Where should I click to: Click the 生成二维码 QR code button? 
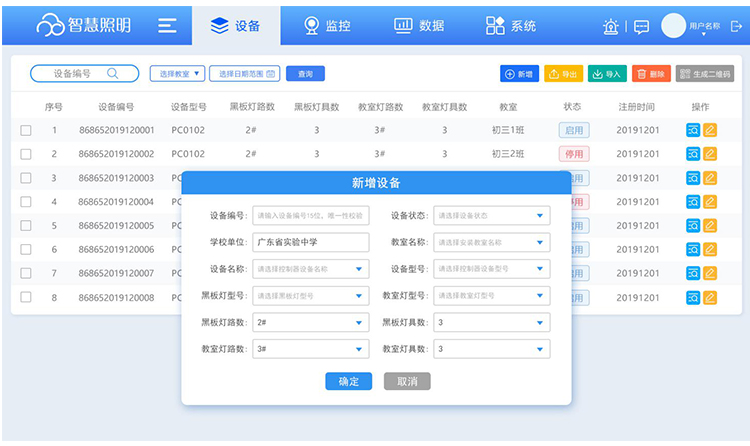tap(704, 74)
